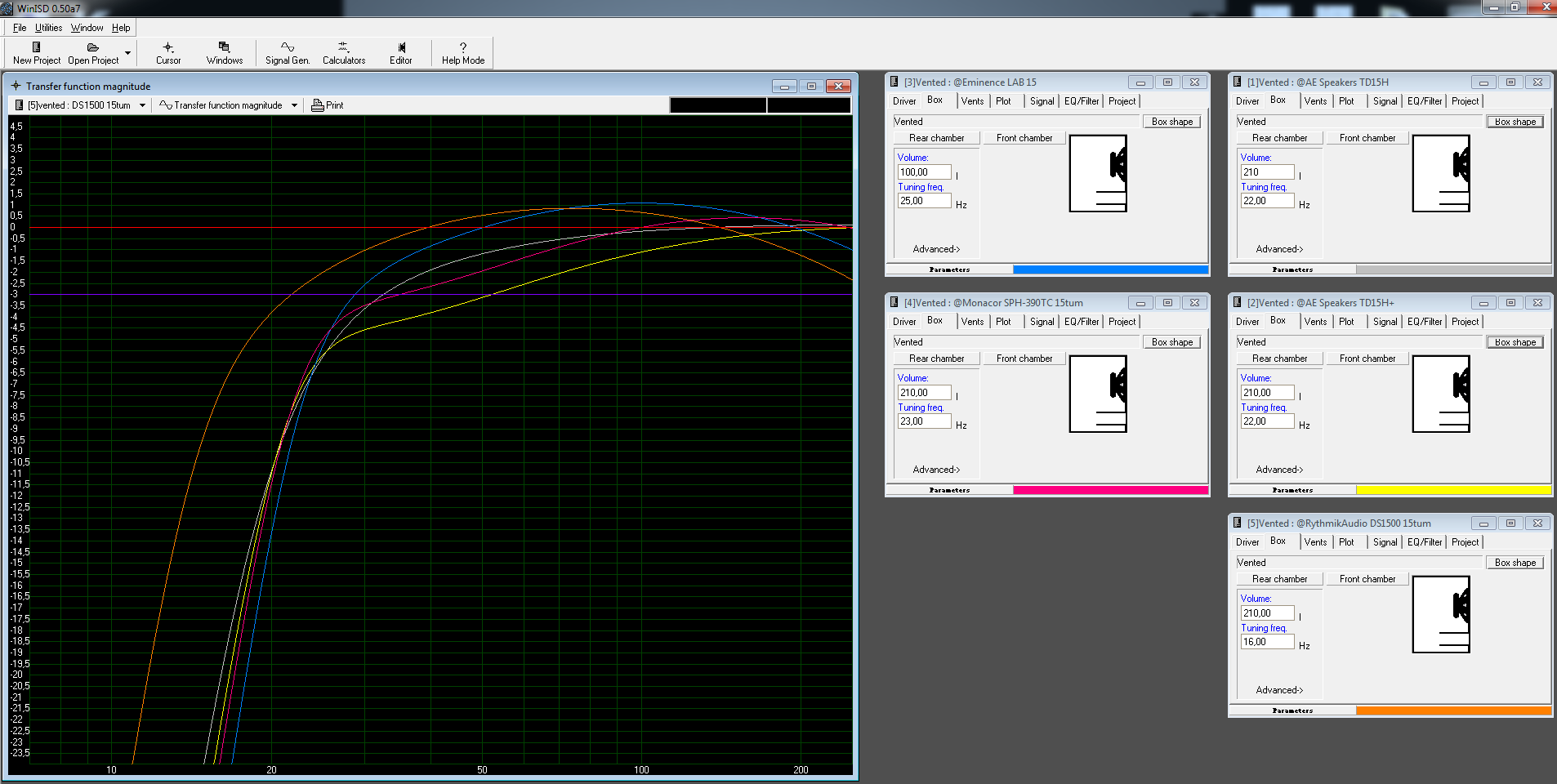Viewport: 1557px width, 784px height.
Task: Switch to Vents tab in Eminence LAB 15 window
Action: point(972,101)
